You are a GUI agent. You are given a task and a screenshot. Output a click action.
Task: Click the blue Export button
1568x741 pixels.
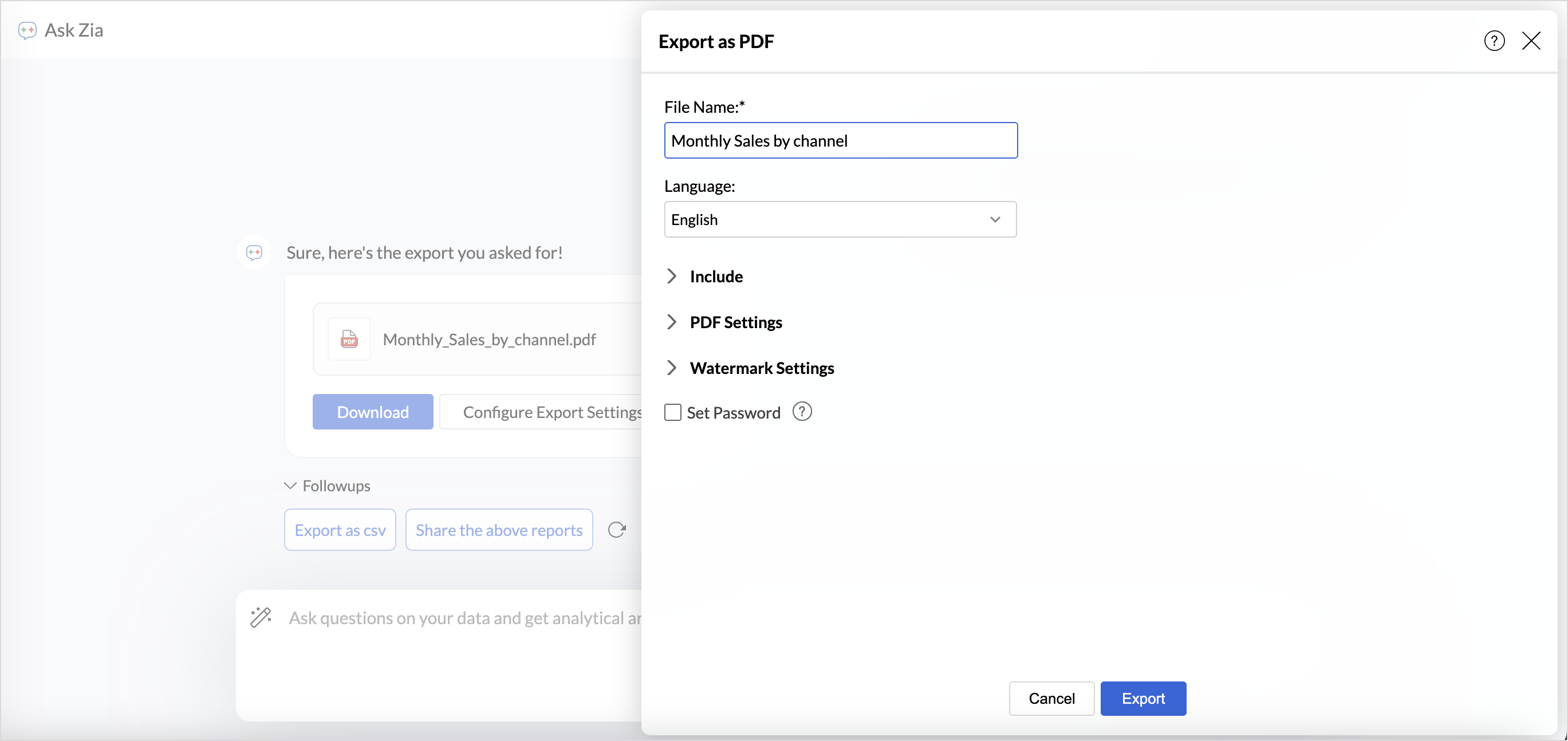(x=1142, y=699)
